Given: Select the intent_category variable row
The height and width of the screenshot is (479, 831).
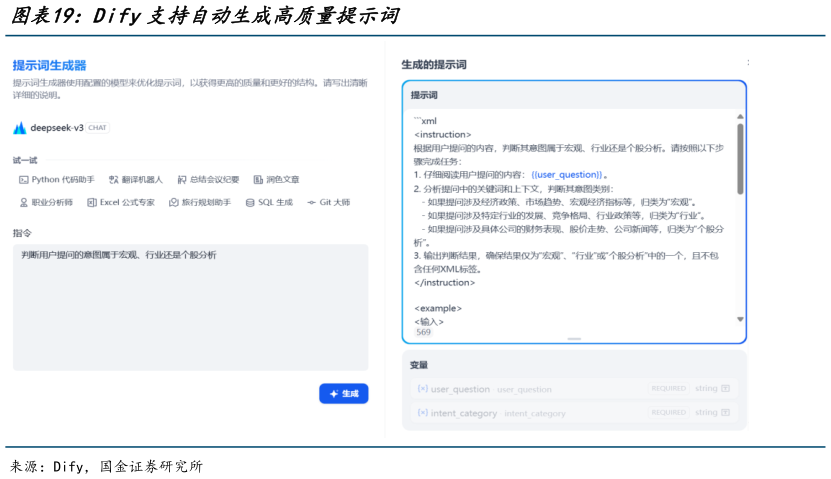Looking at the screenshot, I should coord(574,413).
